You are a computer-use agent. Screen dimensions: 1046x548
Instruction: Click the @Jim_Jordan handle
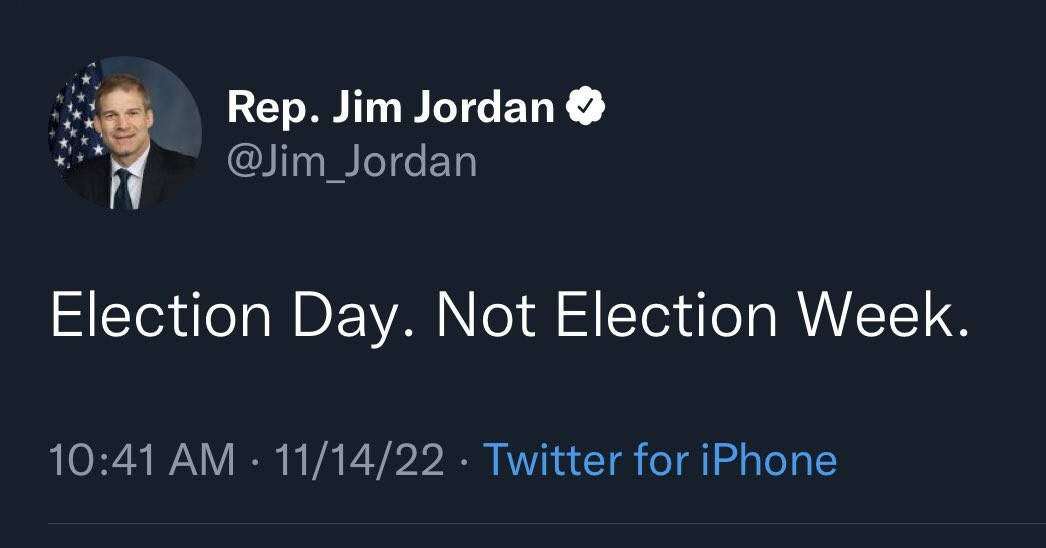click(352, 160)
